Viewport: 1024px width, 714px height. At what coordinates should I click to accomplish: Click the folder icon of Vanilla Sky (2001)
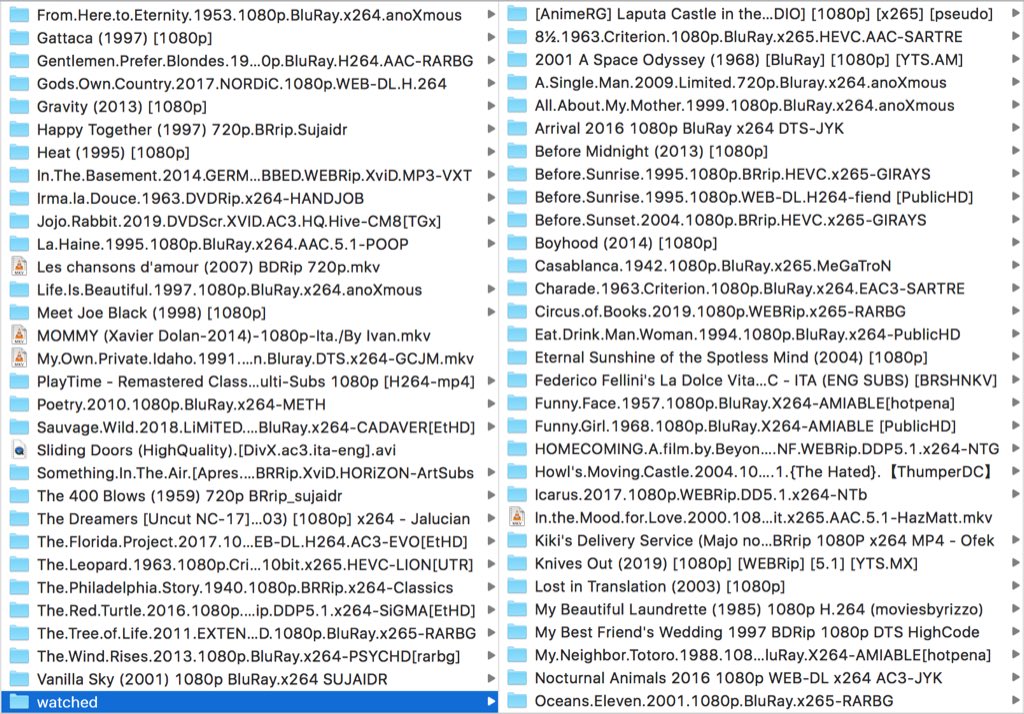[20, 679]
